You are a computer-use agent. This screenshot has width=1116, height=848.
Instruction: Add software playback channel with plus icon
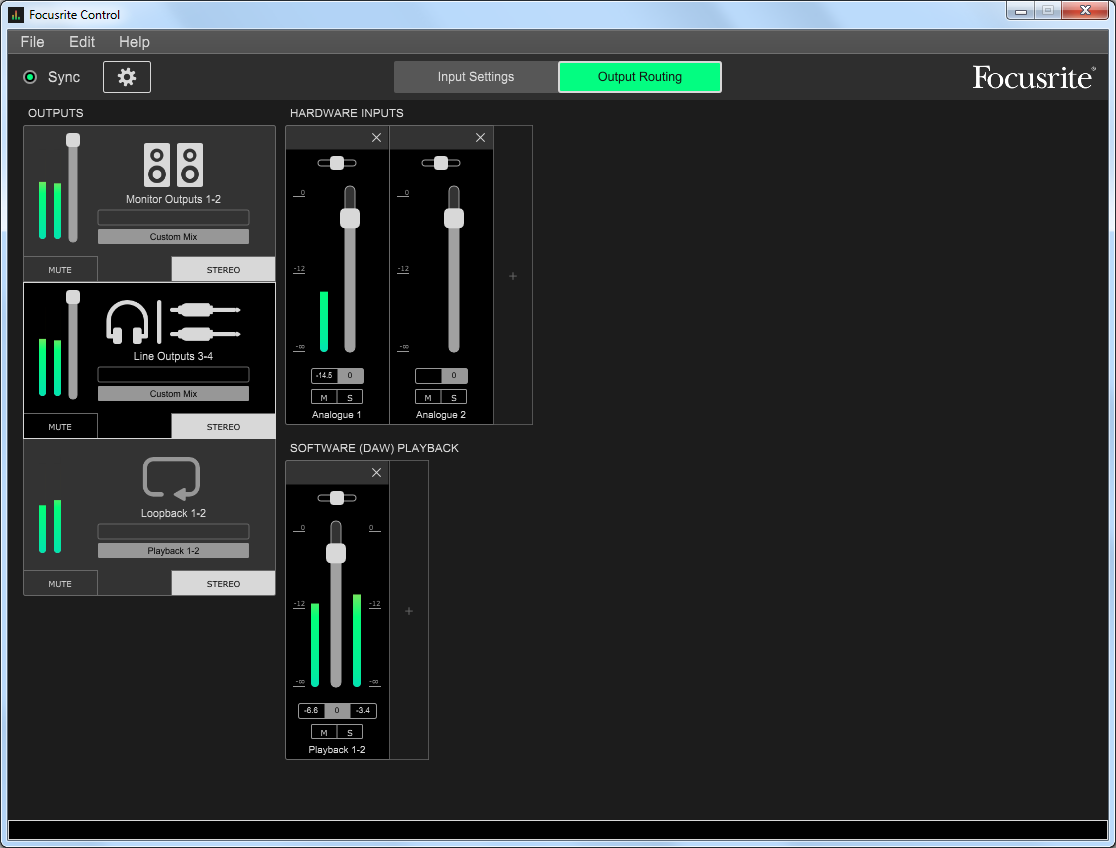click(409, 611)
